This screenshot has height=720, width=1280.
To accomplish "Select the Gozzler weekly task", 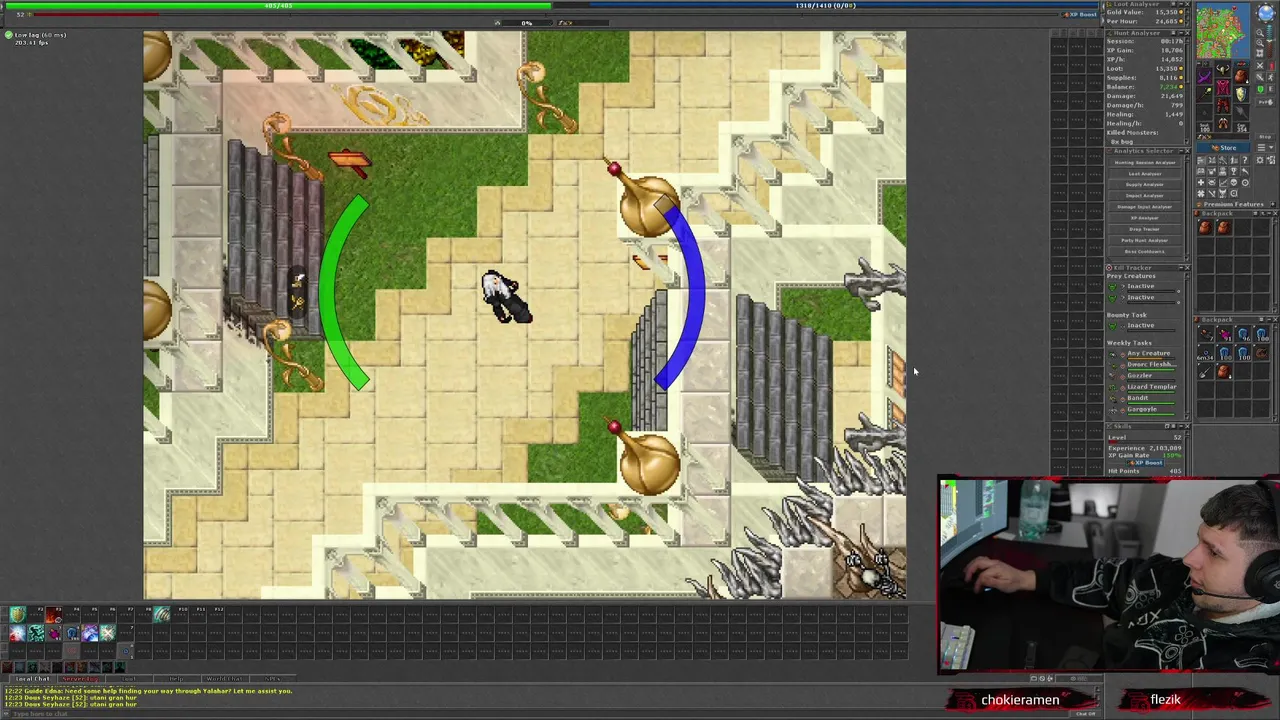I will 1139,375.
